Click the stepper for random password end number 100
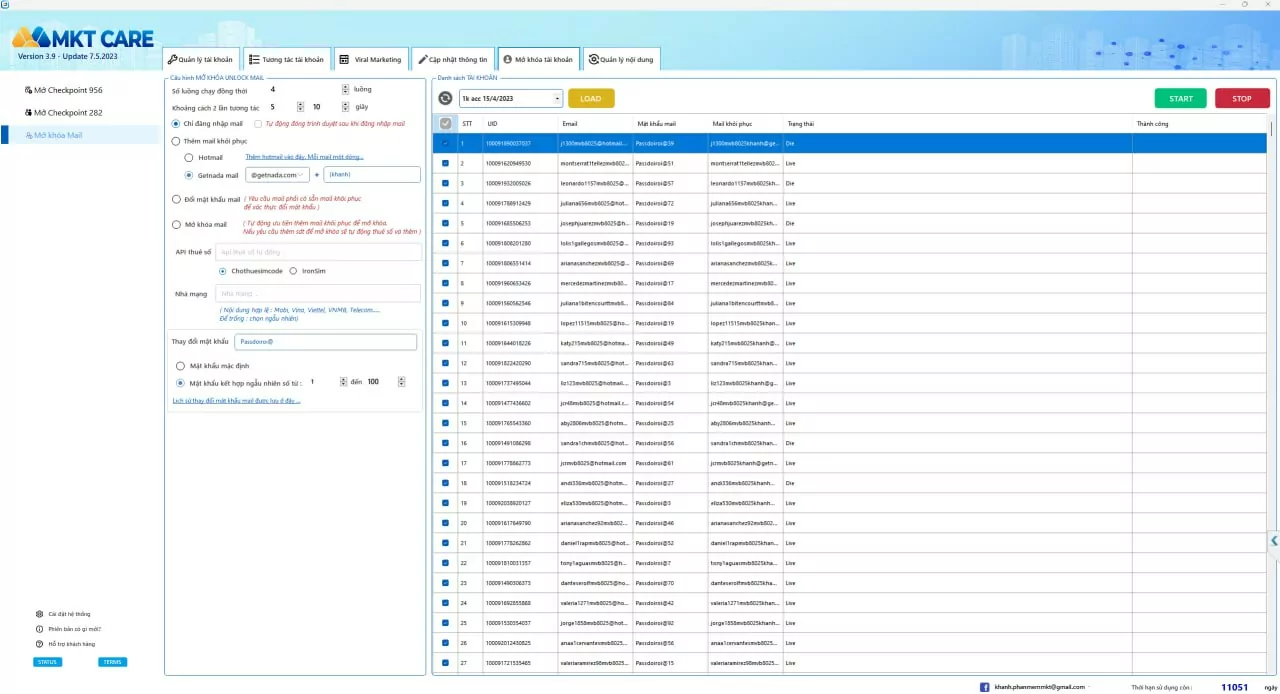This screenshot has height=694, width=1280. 402,382
